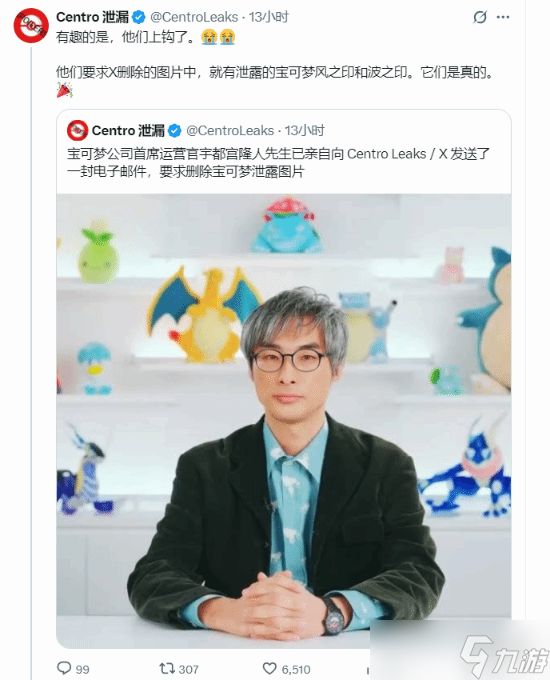Click Centro 泄漏 name in quoted post
The image size is (550, 680).
point(128,131)
